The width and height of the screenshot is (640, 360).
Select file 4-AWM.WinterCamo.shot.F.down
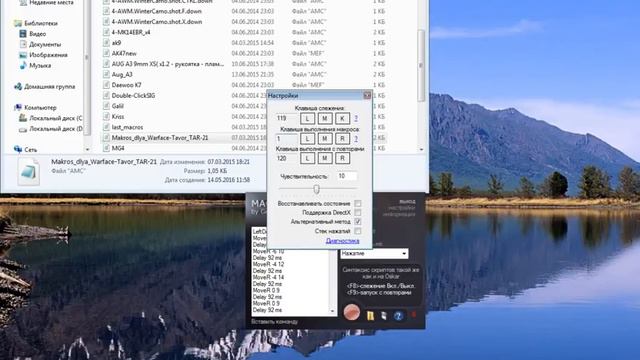coord(157,11)
